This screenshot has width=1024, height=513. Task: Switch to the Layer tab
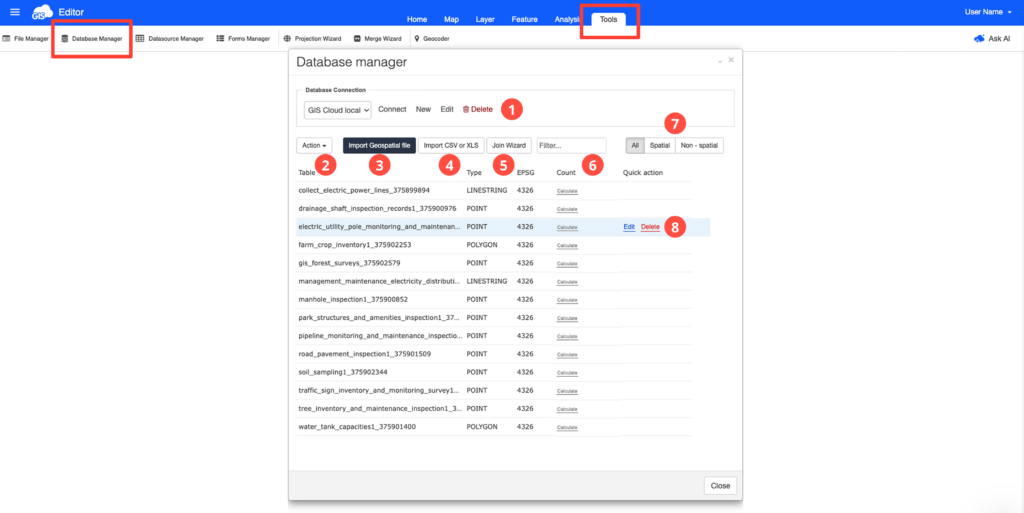485,19
